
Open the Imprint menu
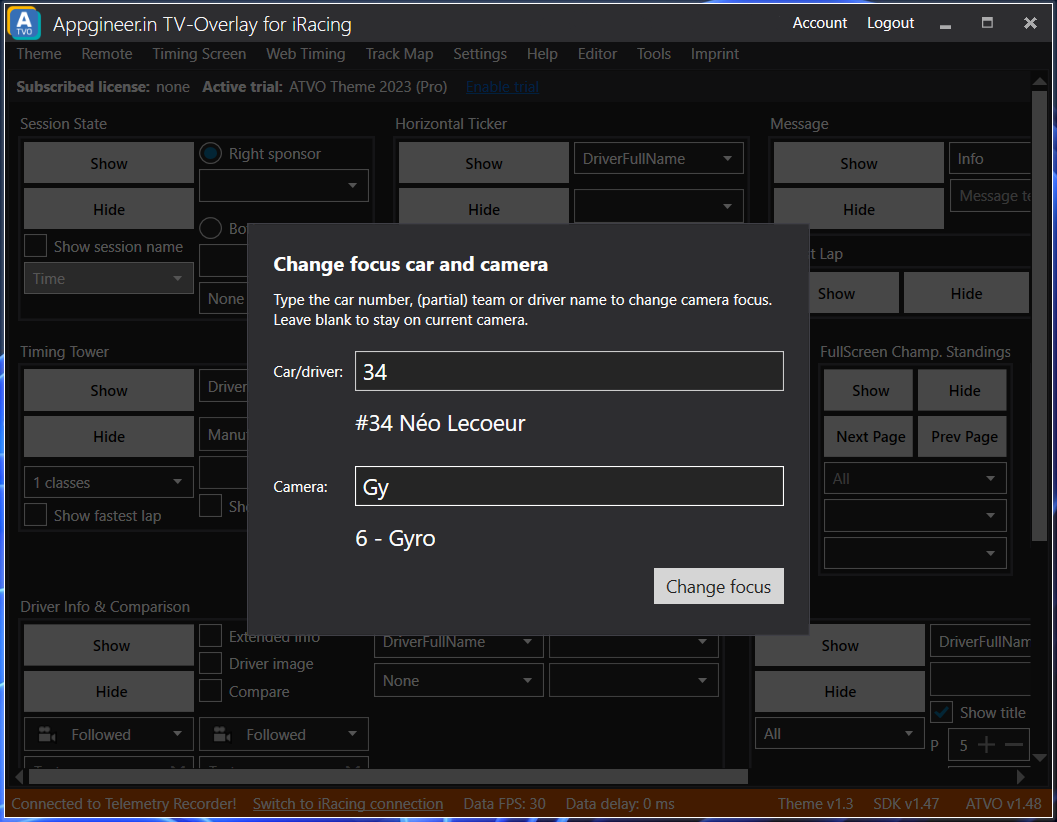pos(715,54)
